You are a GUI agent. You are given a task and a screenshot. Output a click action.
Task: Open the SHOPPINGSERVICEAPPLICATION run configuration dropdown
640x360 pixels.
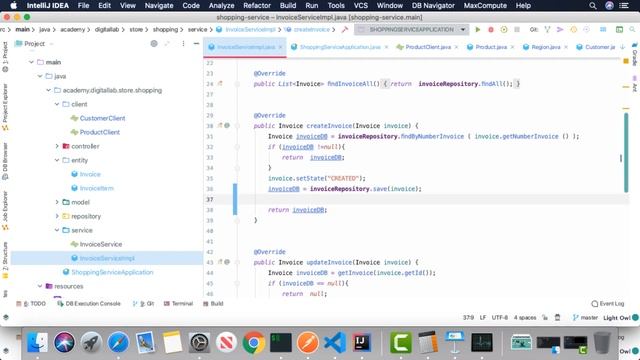(x=411, y=29)
